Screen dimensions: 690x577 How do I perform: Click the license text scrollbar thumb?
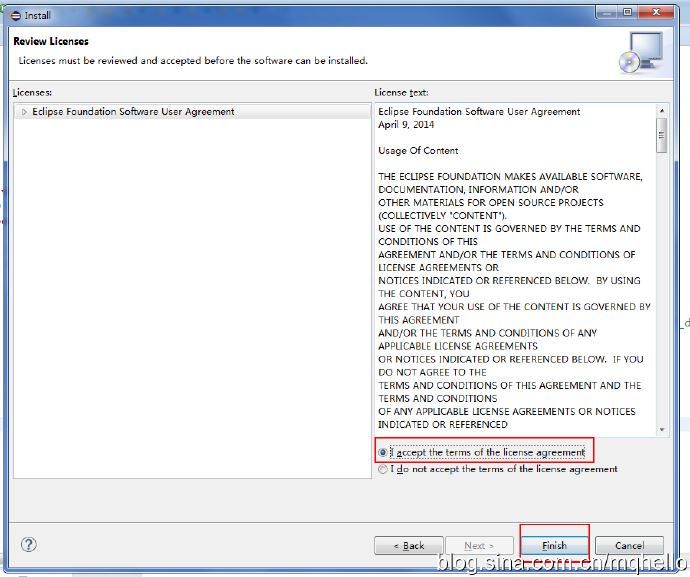pyautogui.click(x=661, y=134)
